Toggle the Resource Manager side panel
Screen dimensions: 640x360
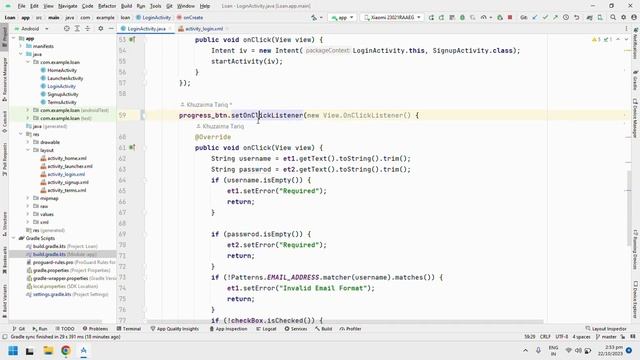click(x=4, y=79)
